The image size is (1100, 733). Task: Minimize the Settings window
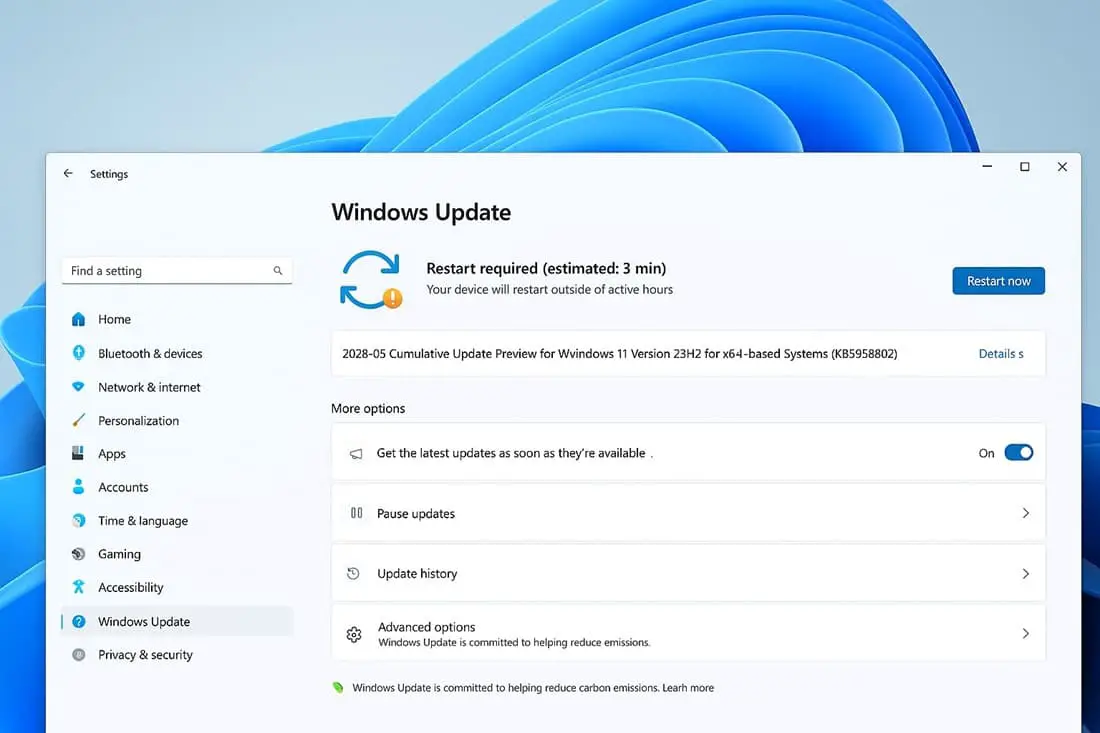[987, 167]
